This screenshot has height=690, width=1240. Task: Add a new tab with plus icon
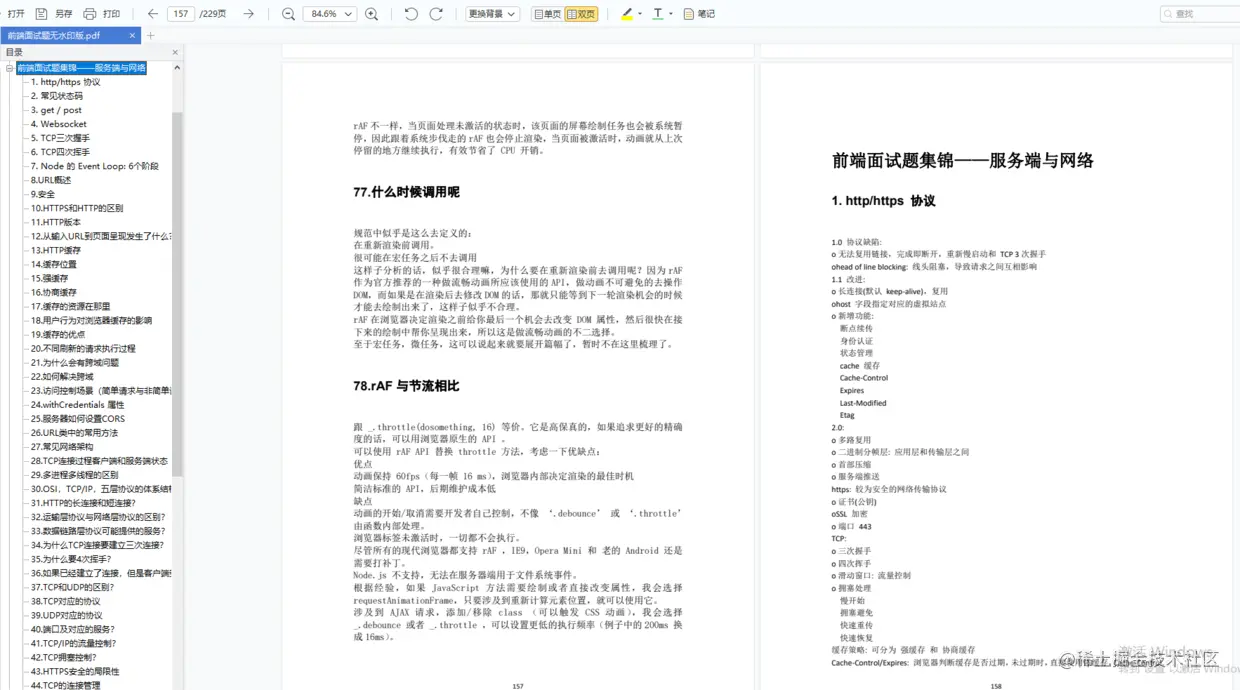(151, 35)
